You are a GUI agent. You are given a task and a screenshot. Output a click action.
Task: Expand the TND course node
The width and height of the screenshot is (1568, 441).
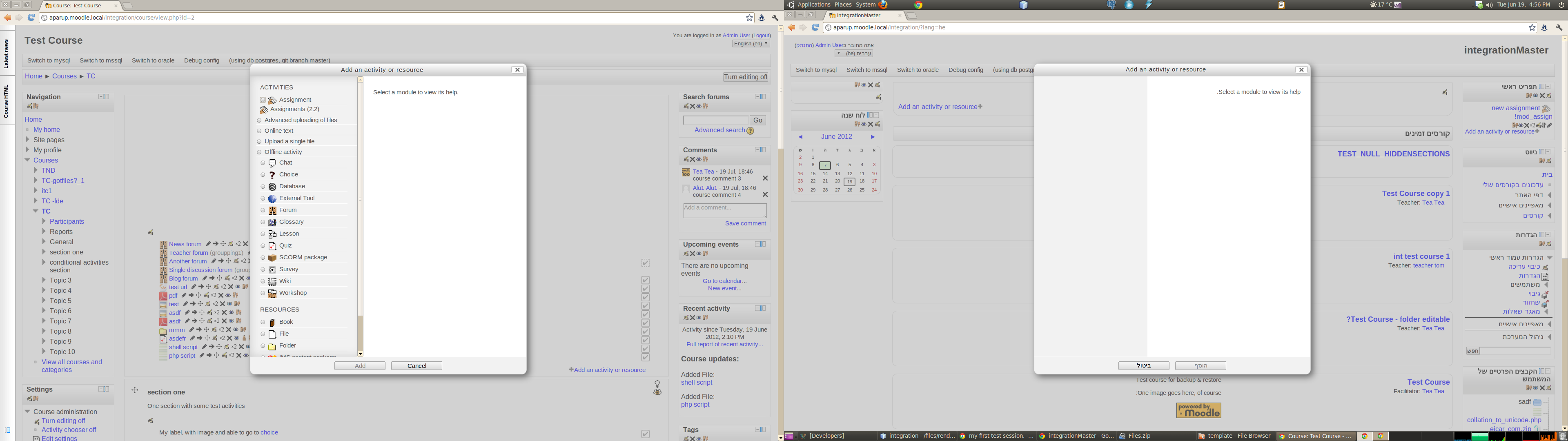[x=36, y=171]
